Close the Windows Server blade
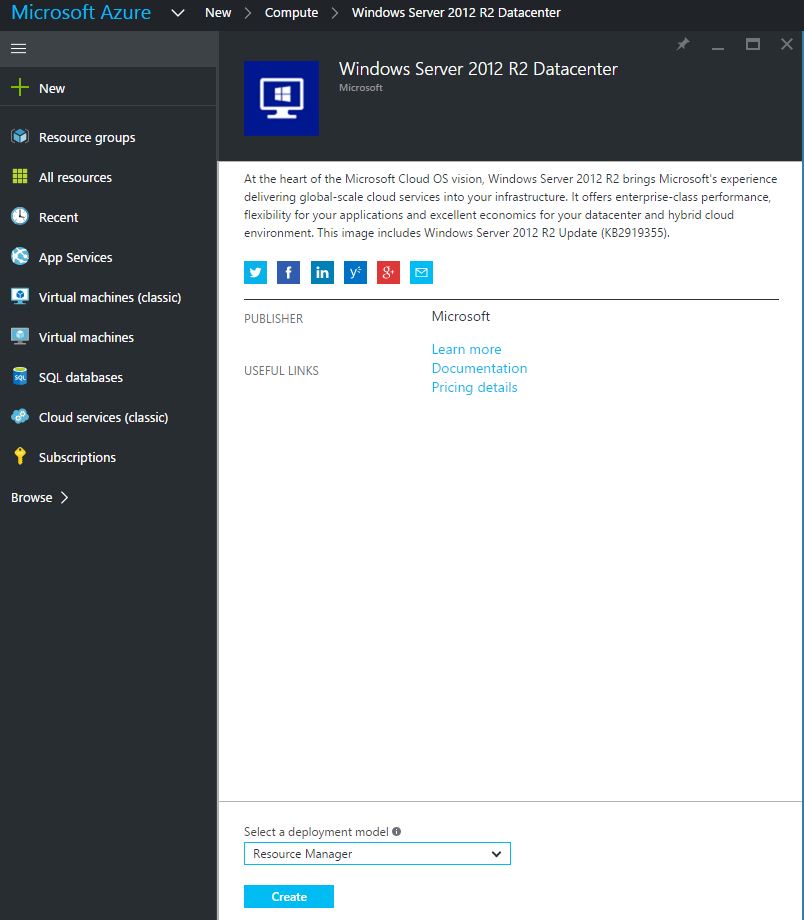 pos(787,44)
